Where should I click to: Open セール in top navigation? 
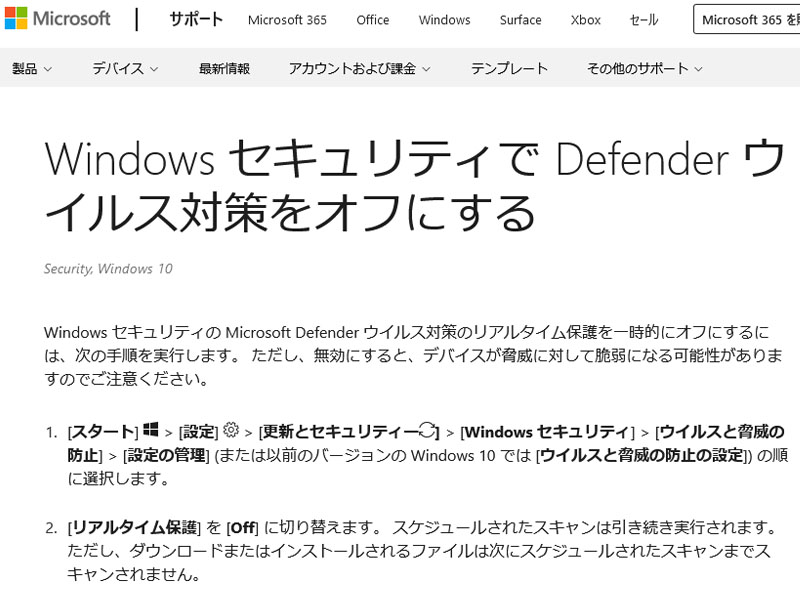(x=644, y=20)
